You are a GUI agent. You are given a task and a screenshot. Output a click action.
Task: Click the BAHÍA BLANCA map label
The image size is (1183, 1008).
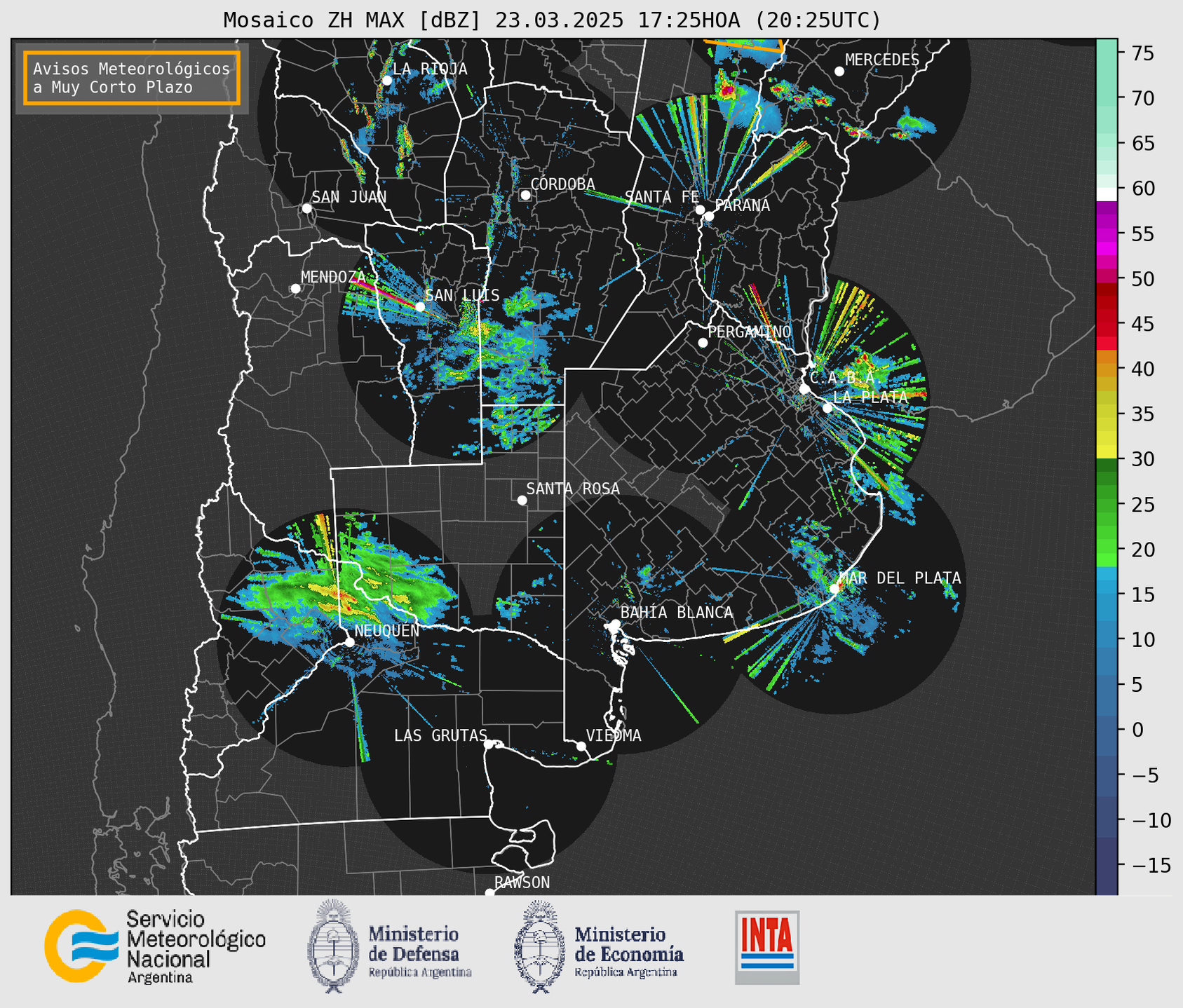tap(677, 613)
